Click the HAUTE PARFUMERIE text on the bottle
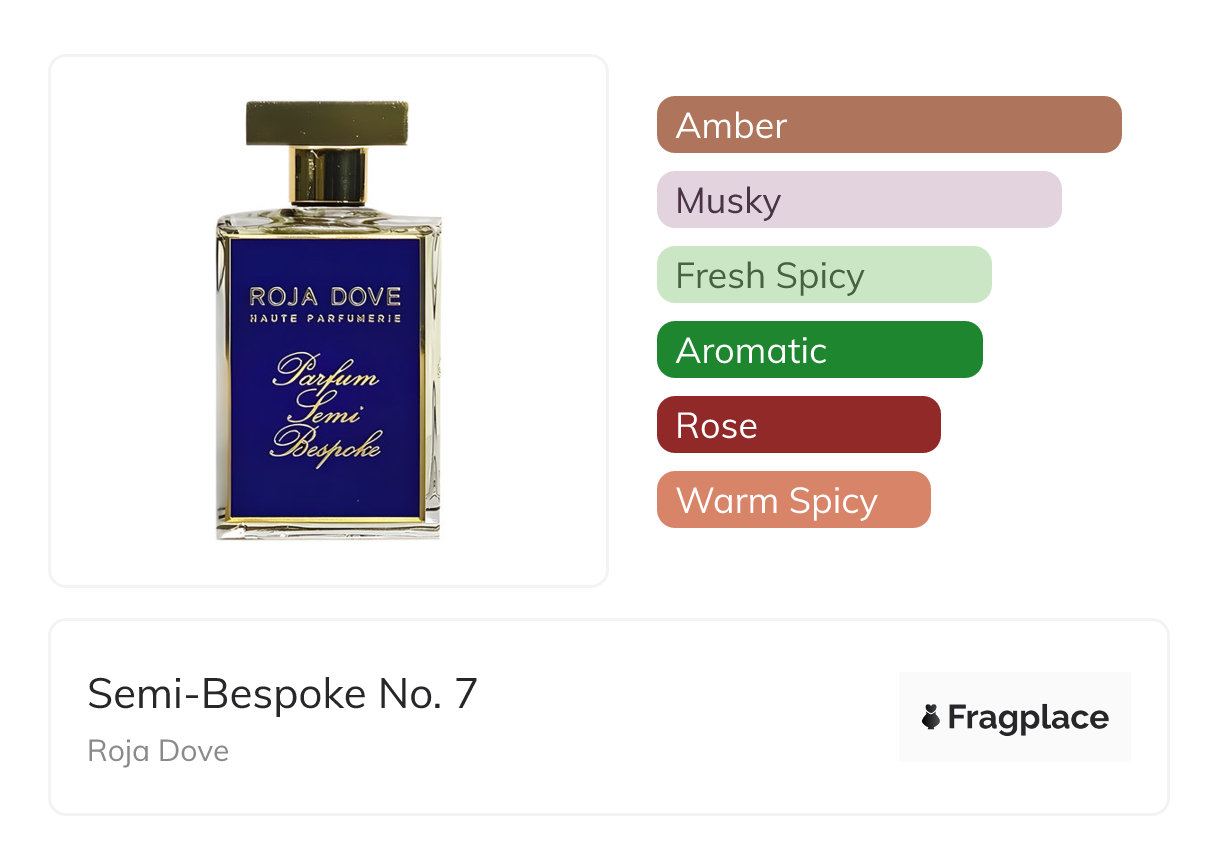Image resolution: width=1218 pixels, height=864 pixels. click(x=325, y=318)
